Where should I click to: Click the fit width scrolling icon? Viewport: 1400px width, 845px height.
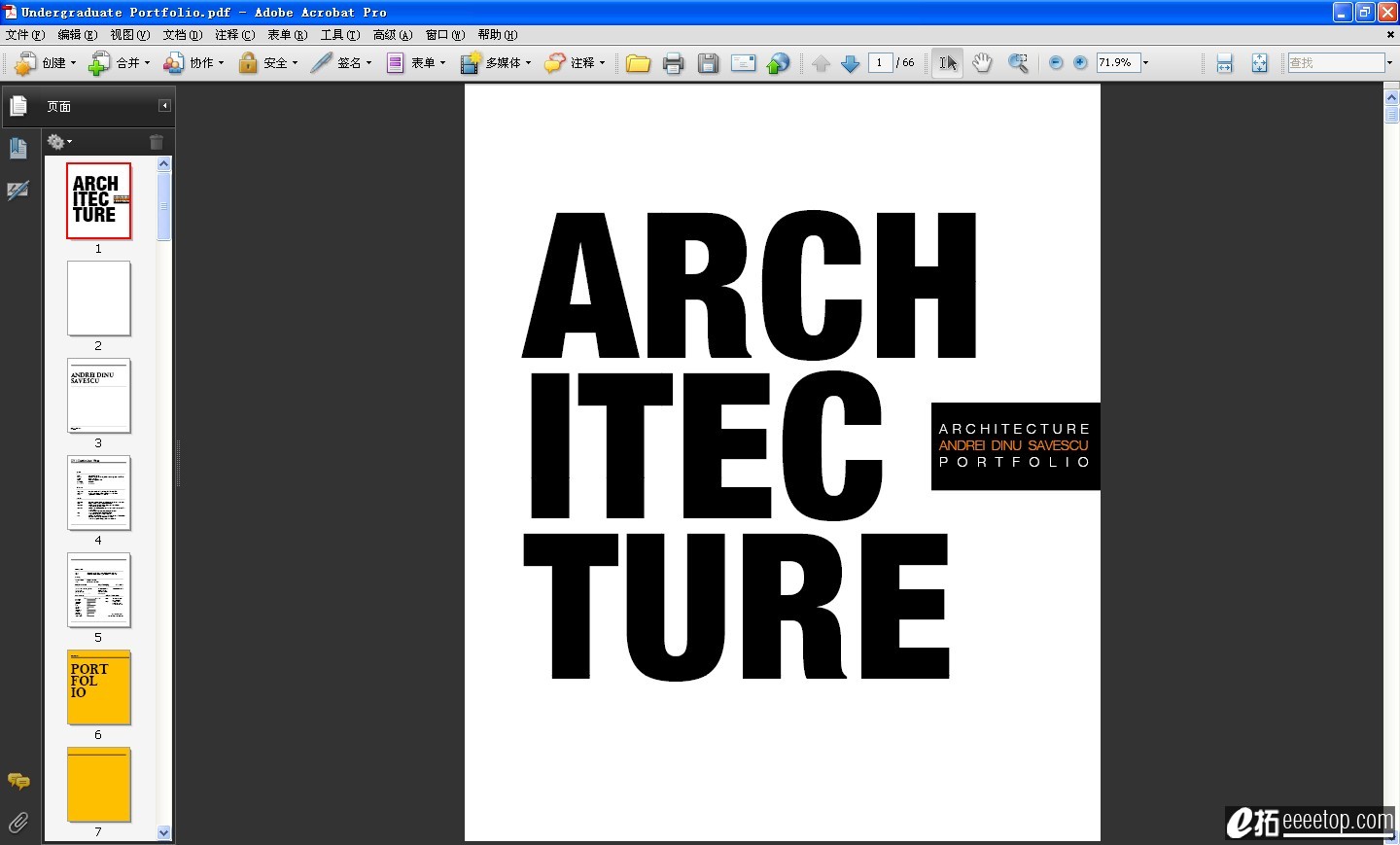point(1224,63)
